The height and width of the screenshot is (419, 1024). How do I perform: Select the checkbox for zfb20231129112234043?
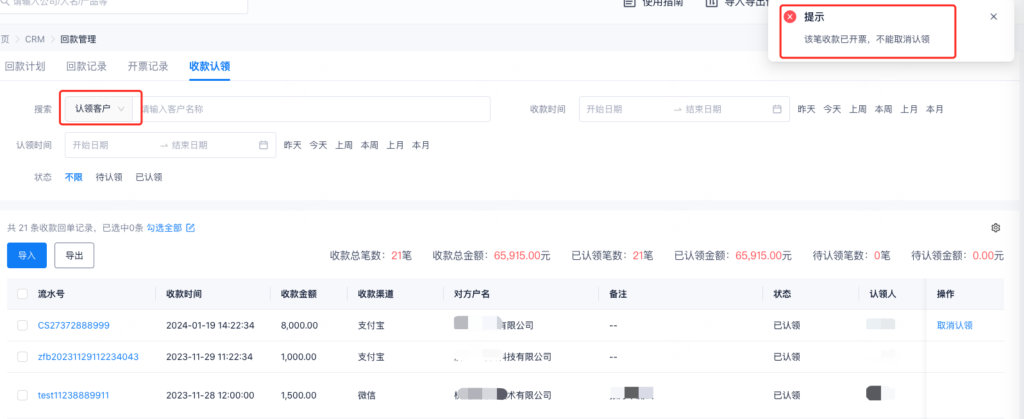click(22, 357)
